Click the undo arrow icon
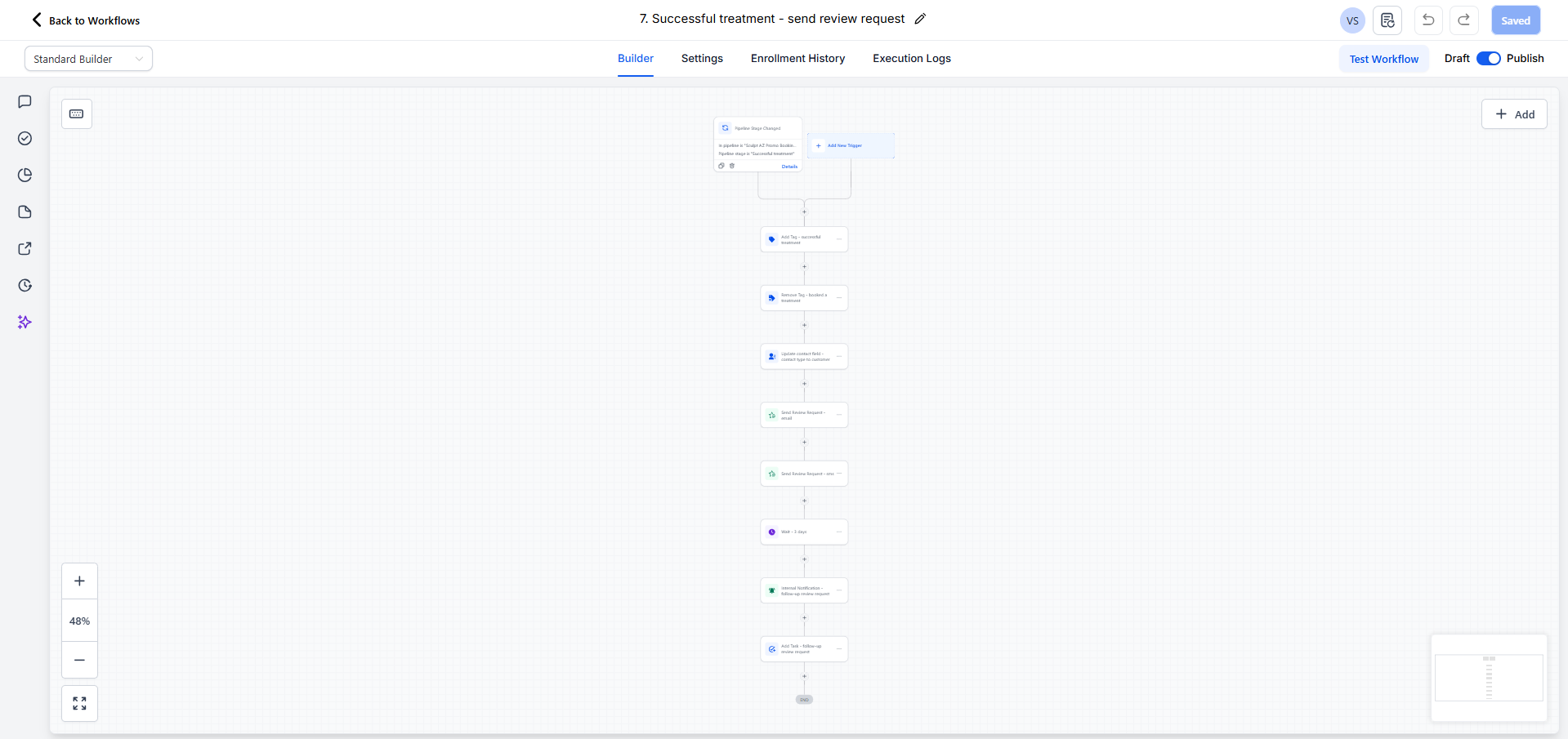 [1427, 20]
